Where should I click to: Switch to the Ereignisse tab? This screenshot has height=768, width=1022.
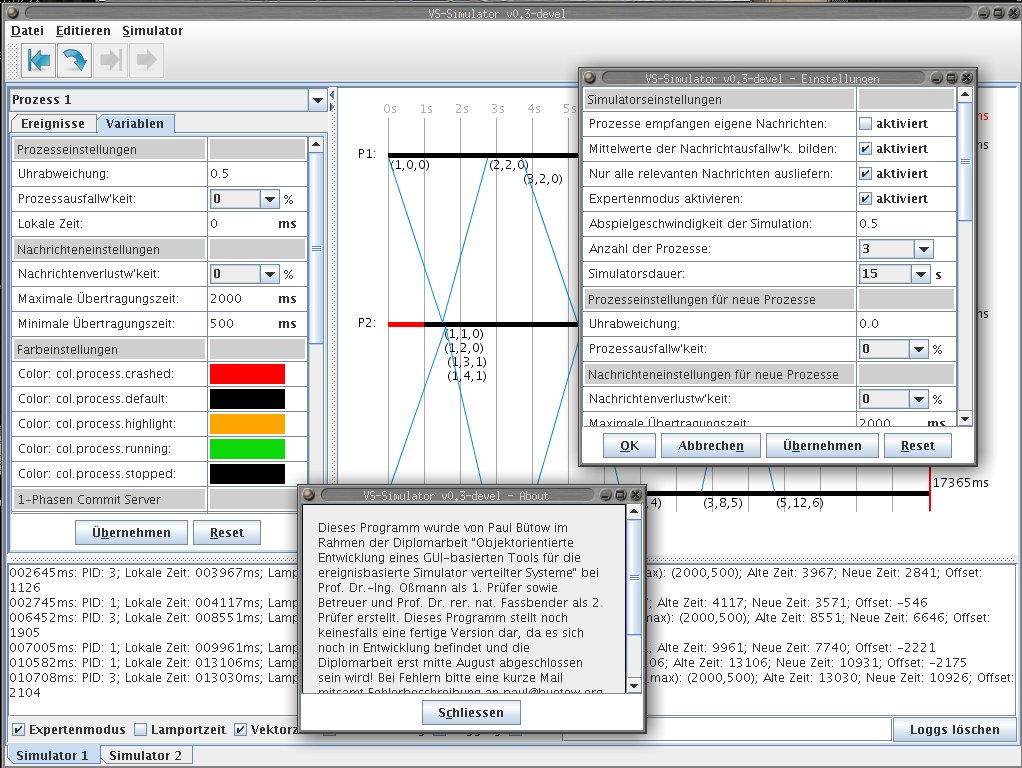pos(54,124)
